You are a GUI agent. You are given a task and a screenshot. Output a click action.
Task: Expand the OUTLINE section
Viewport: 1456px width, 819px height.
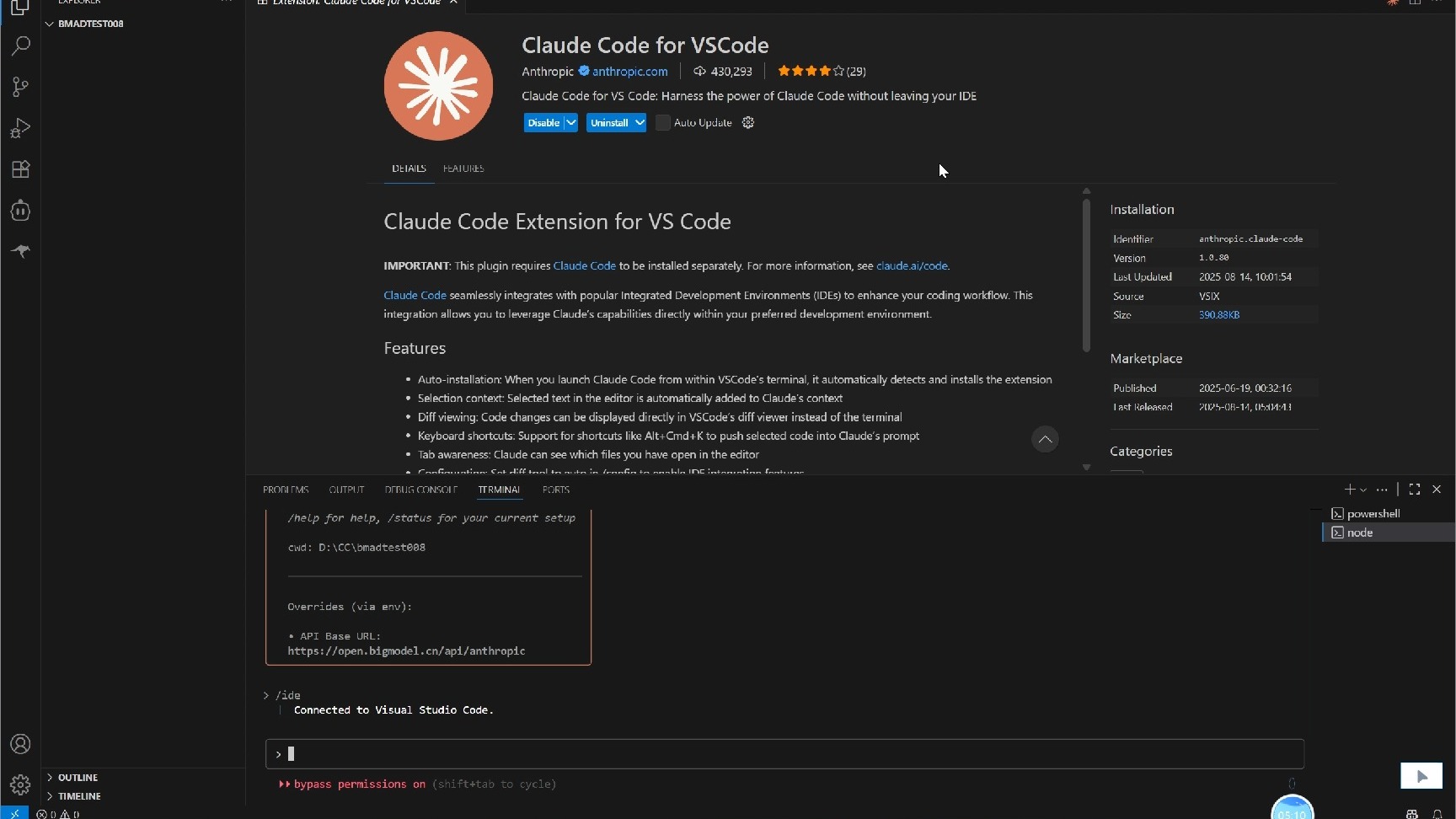click(78, 778)
